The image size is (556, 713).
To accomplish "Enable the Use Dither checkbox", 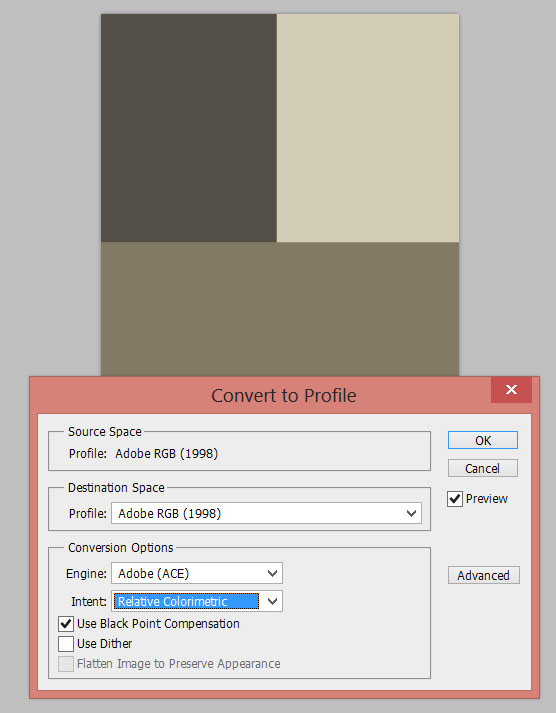I will point(66,644).
